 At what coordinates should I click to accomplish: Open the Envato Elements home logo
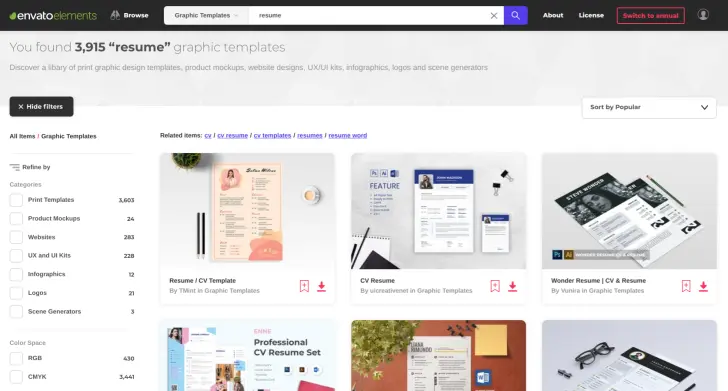tap(53, 15)
